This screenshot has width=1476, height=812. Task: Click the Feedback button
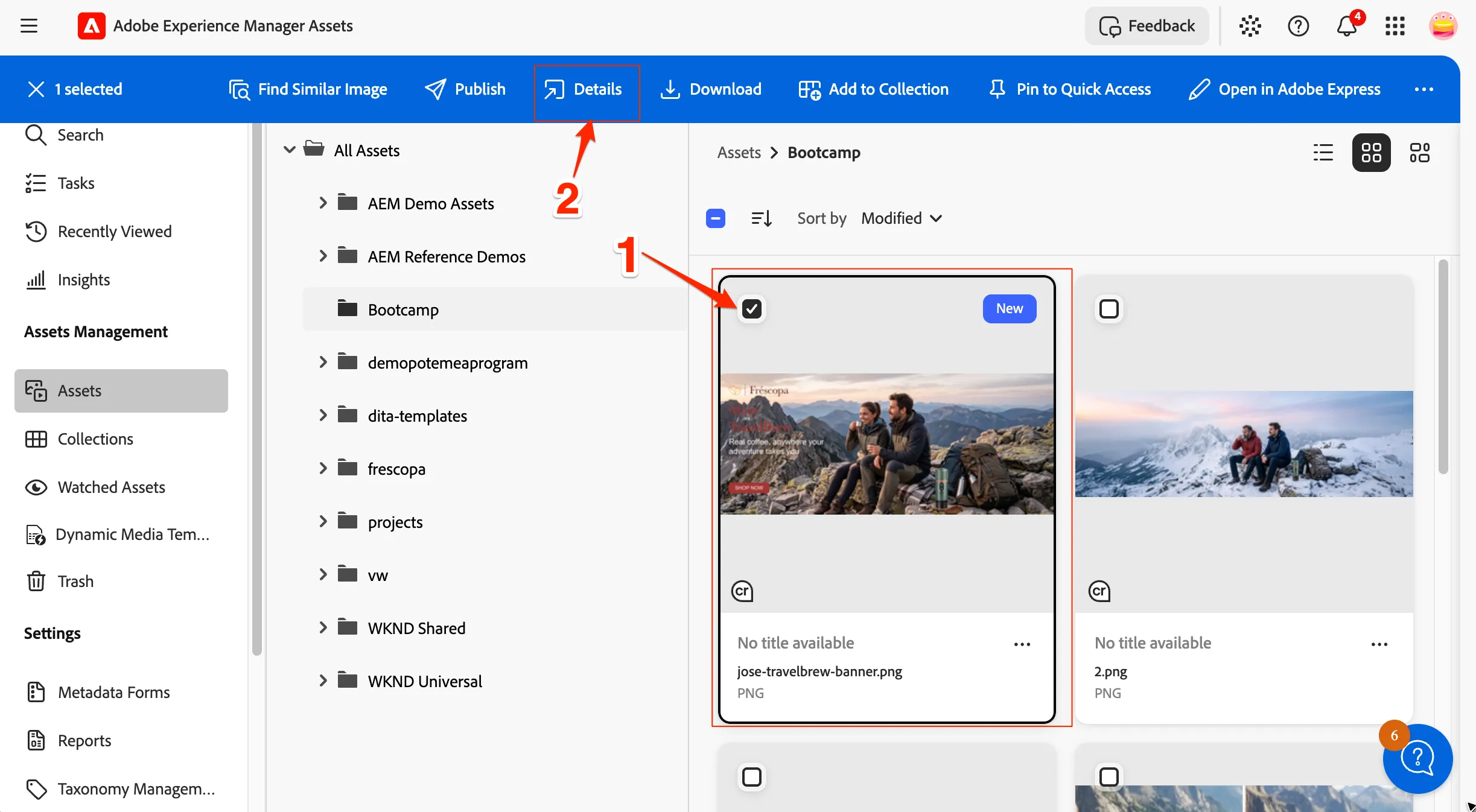(1147, 26)
